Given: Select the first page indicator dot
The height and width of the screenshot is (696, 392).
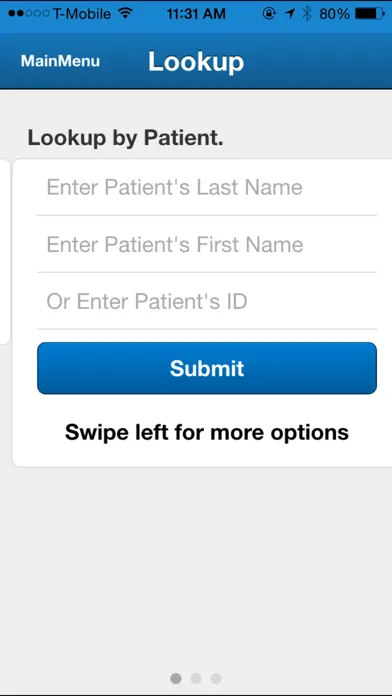Looking at the screenshot, I should tap(176, 678).
